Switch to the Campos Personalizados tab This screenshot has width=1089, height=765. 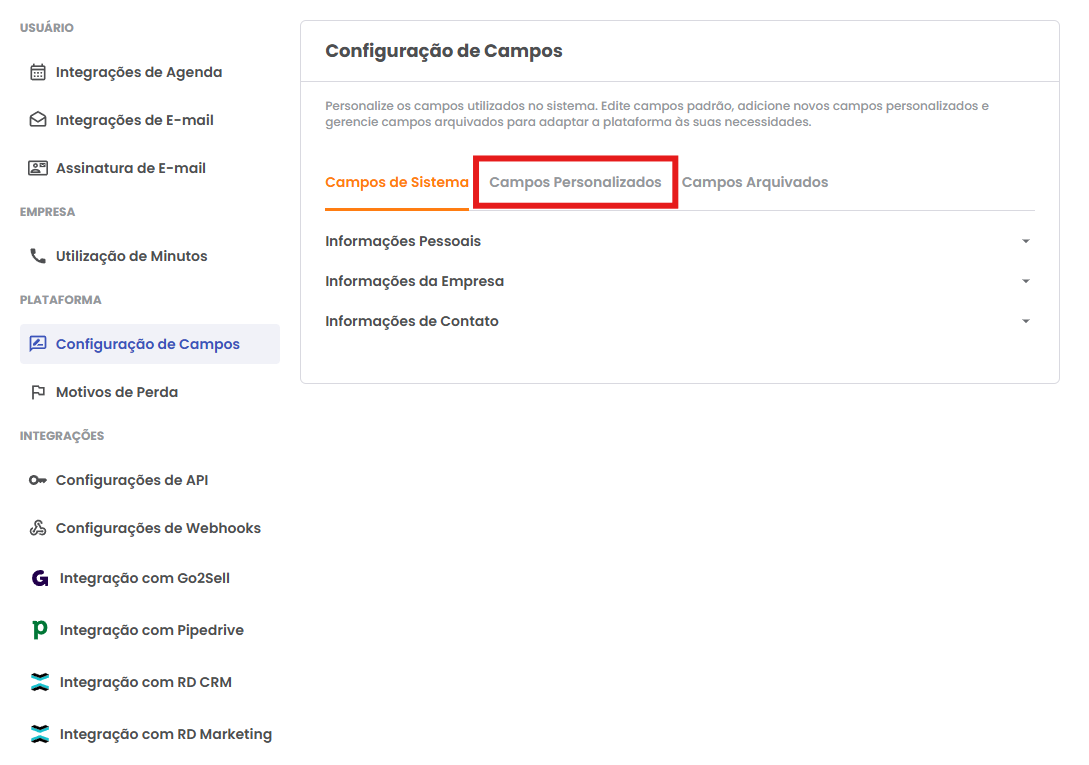click(575, 182)
